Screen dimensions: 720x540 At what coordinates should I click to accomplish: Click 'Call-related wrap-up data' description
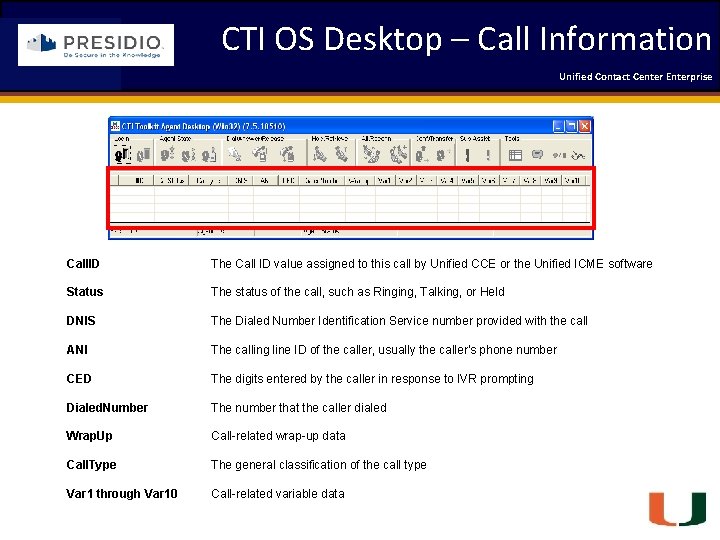tap(278, 436)
